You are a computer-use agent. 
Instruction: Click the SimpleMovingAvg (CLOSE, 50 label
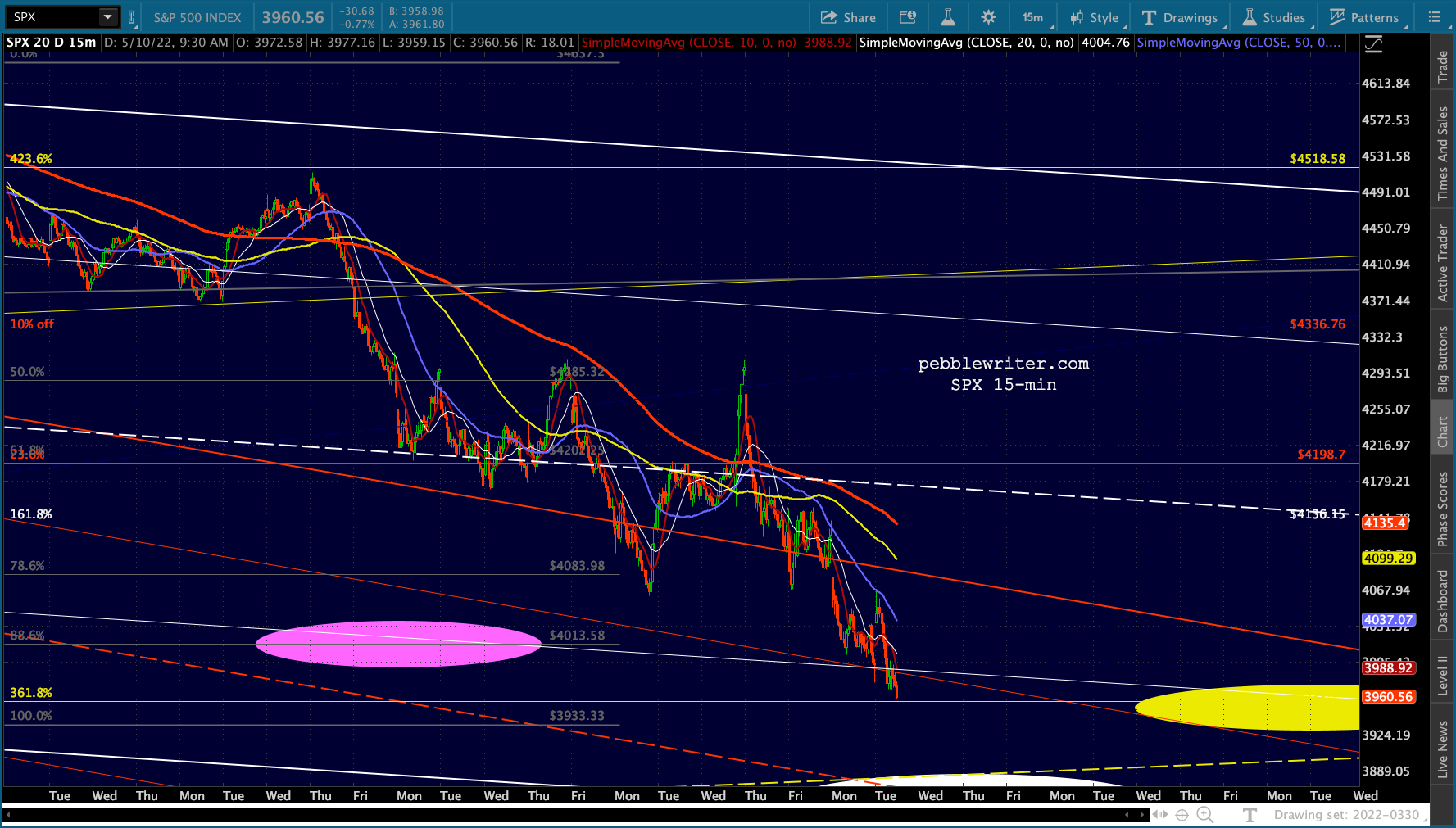point(1239,43)
